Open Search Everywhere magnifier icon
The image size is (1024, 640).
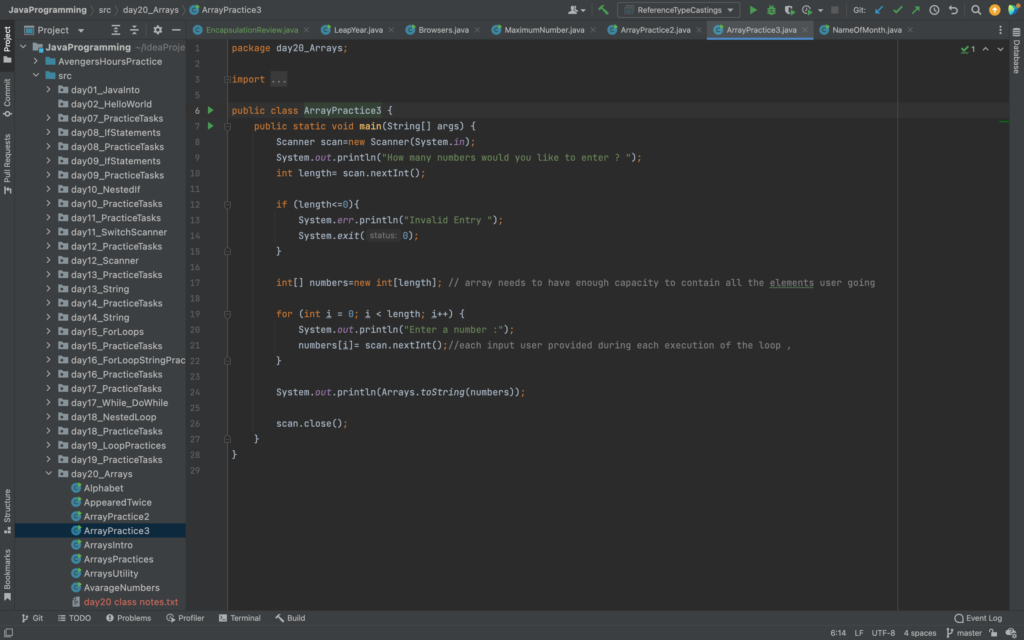[976, 10]
